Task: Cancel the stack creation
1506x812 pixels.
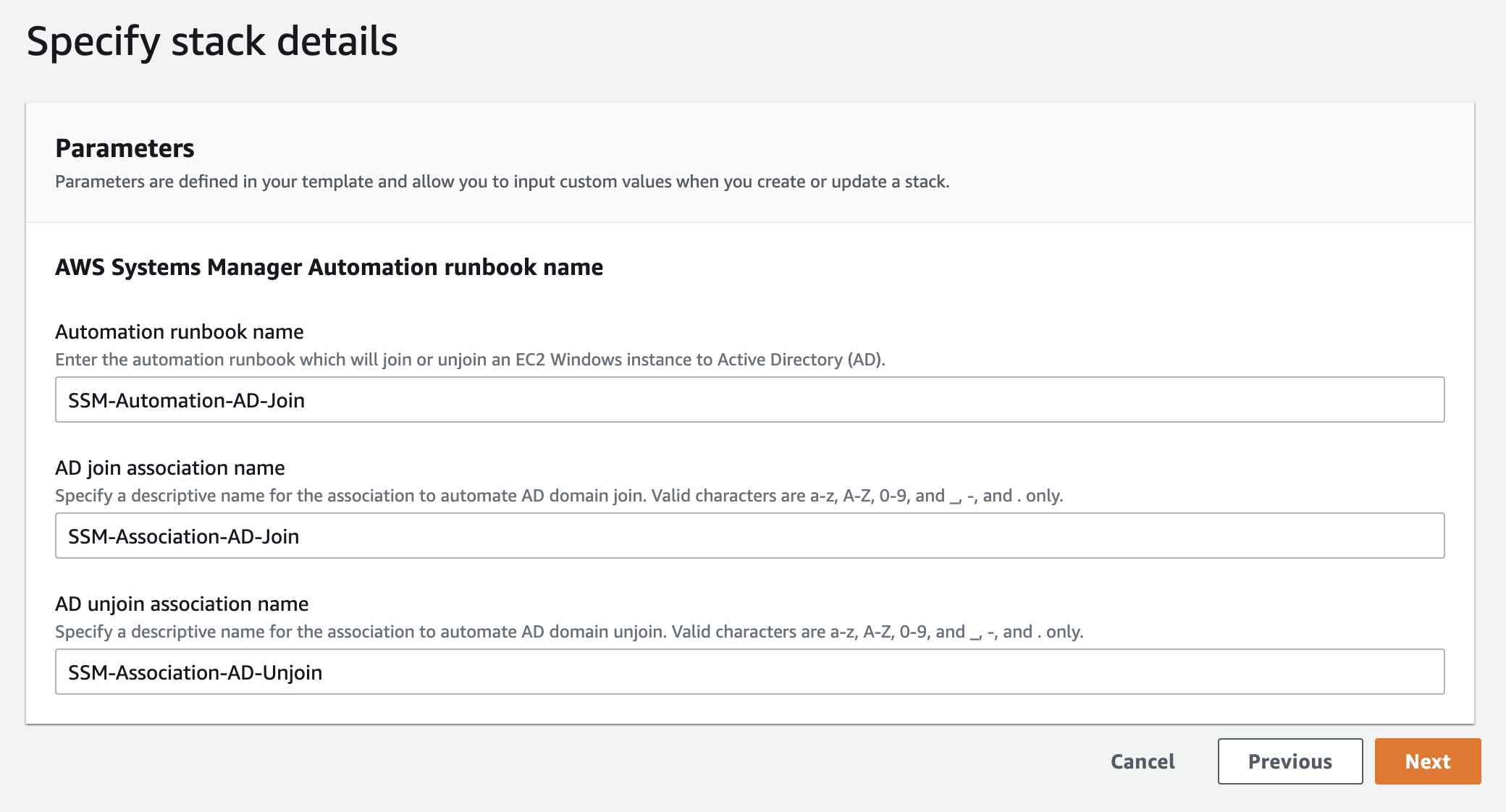Action: [x=1143, y=761]
